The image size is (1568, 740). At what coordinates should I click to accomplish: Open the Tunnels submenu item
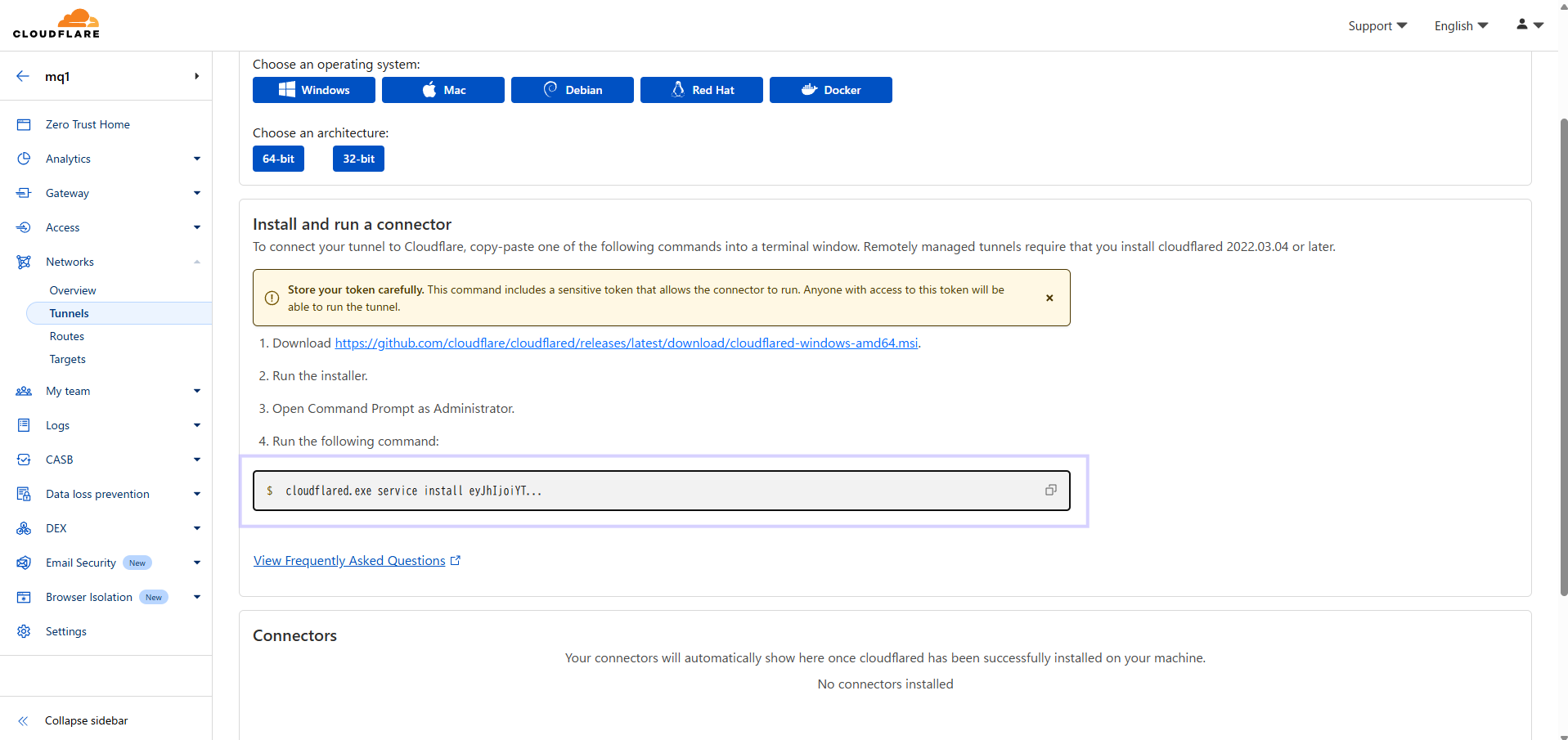pyautogui.click(x=119, y=313)
